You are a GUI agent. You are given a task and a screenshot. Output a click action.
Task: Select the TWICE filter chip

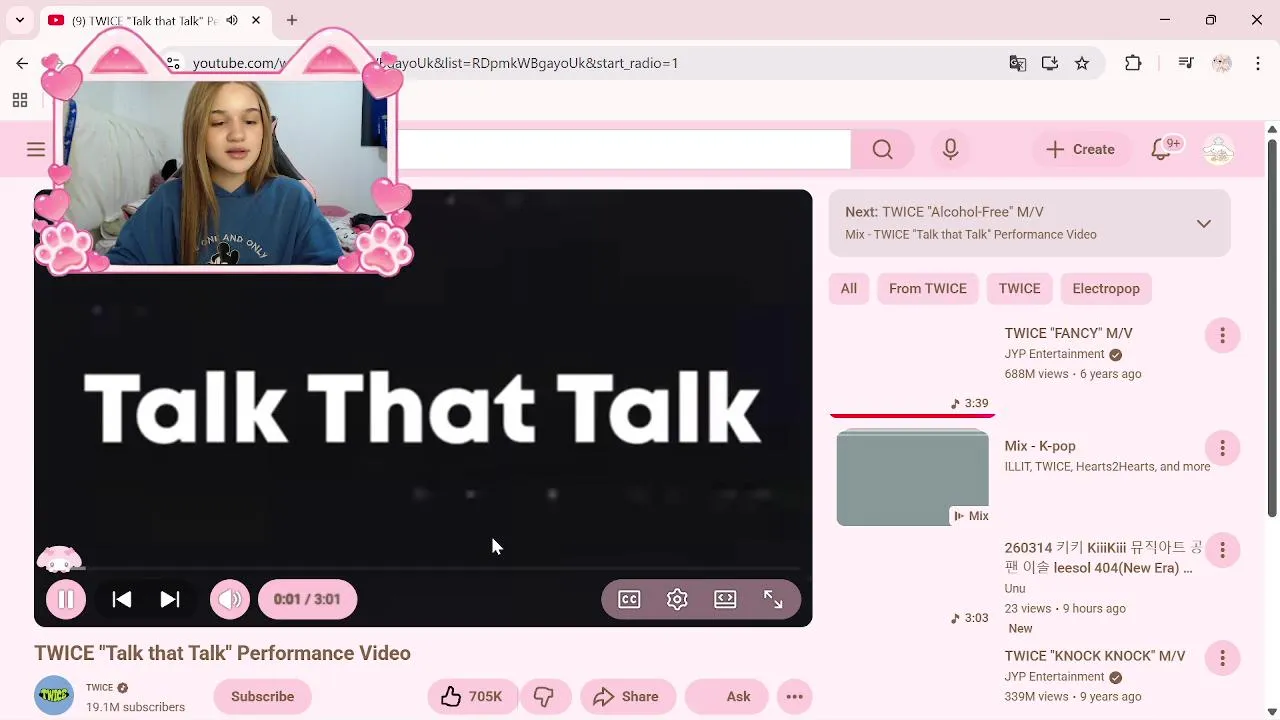[1019, 288]
